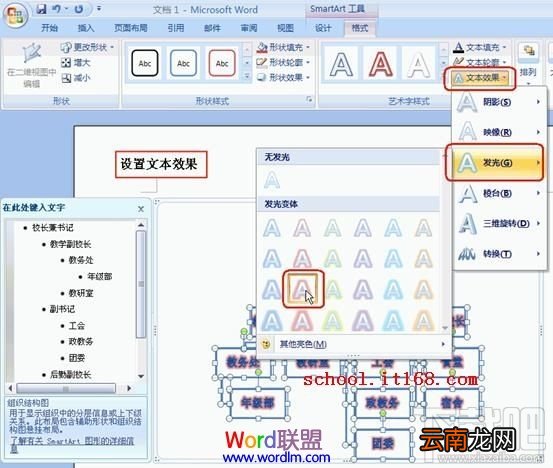Select the no-glow A option under 无发光

point(272,180)
